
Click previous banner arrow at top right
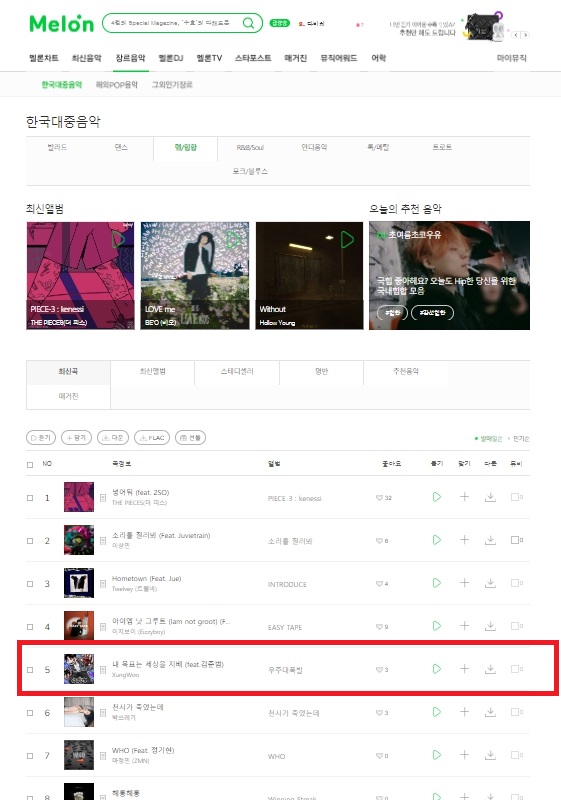[x=516, y=35]
